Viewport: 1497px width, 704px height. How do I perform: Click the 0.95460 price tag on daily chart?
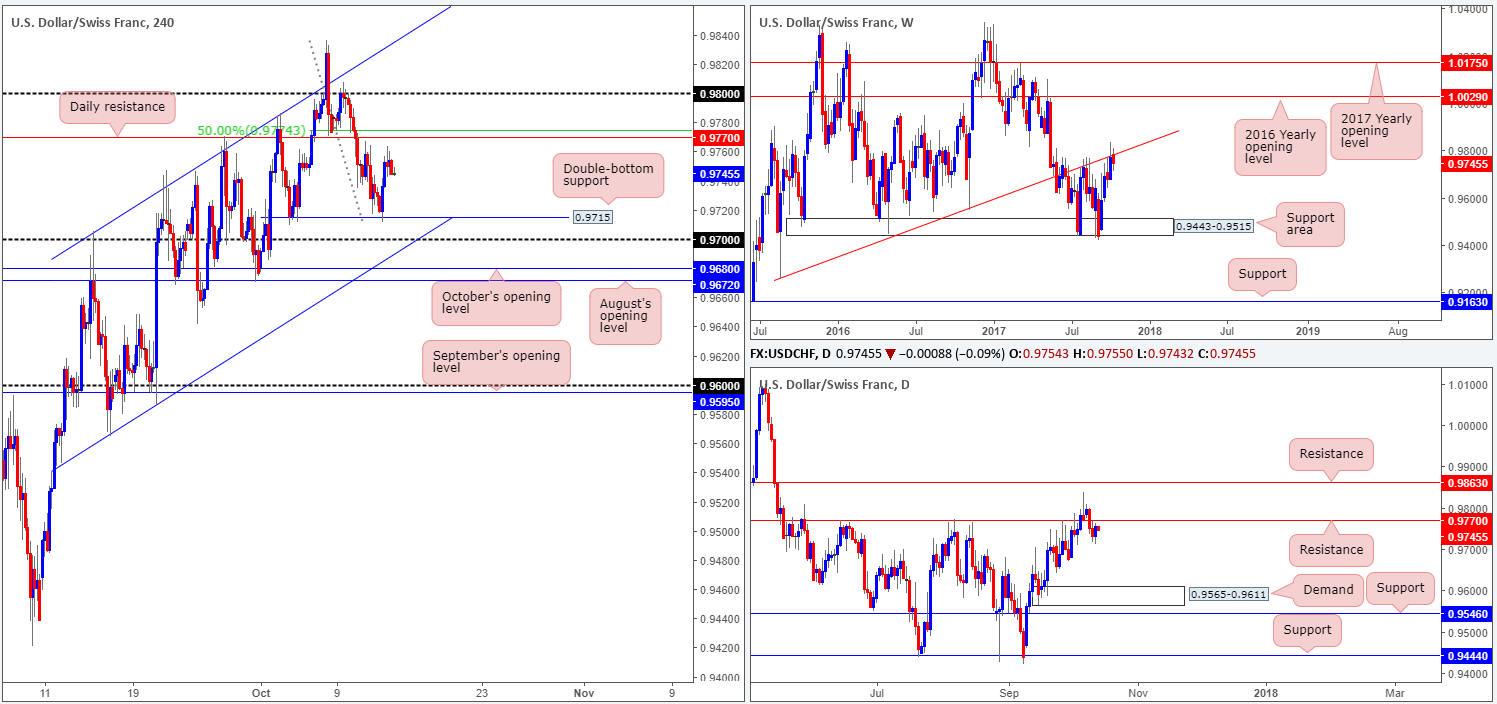coord(1467,614)
